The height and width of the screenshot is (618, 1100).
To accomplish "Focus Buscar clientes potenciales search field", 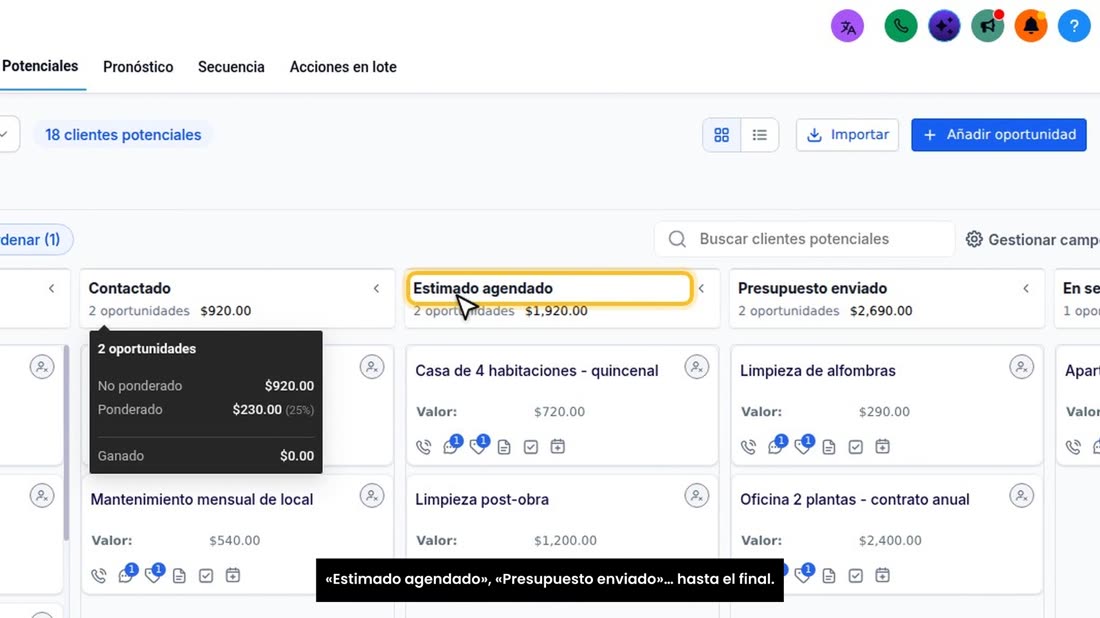I will [805, 239].
